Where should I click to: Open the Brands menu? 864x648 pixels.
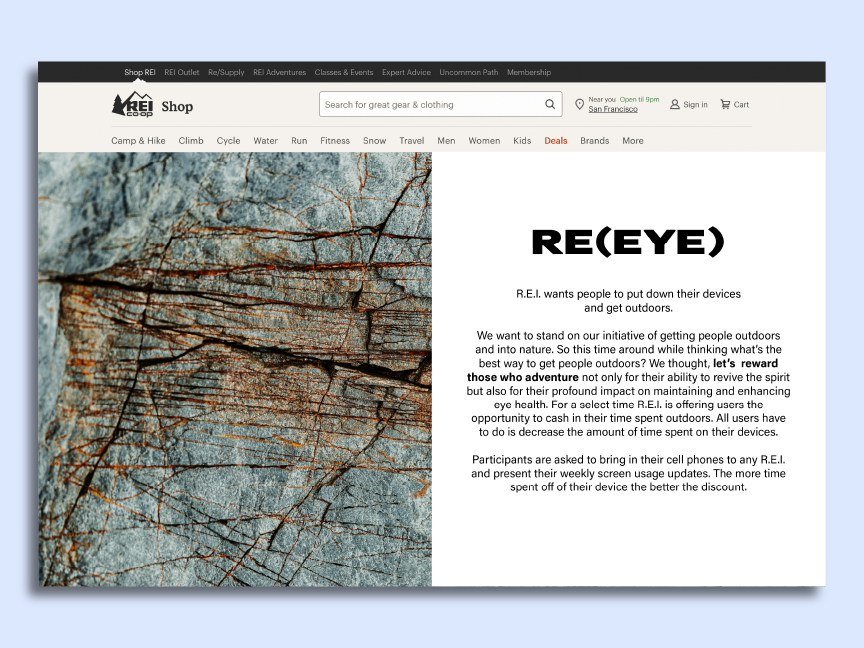595,141
